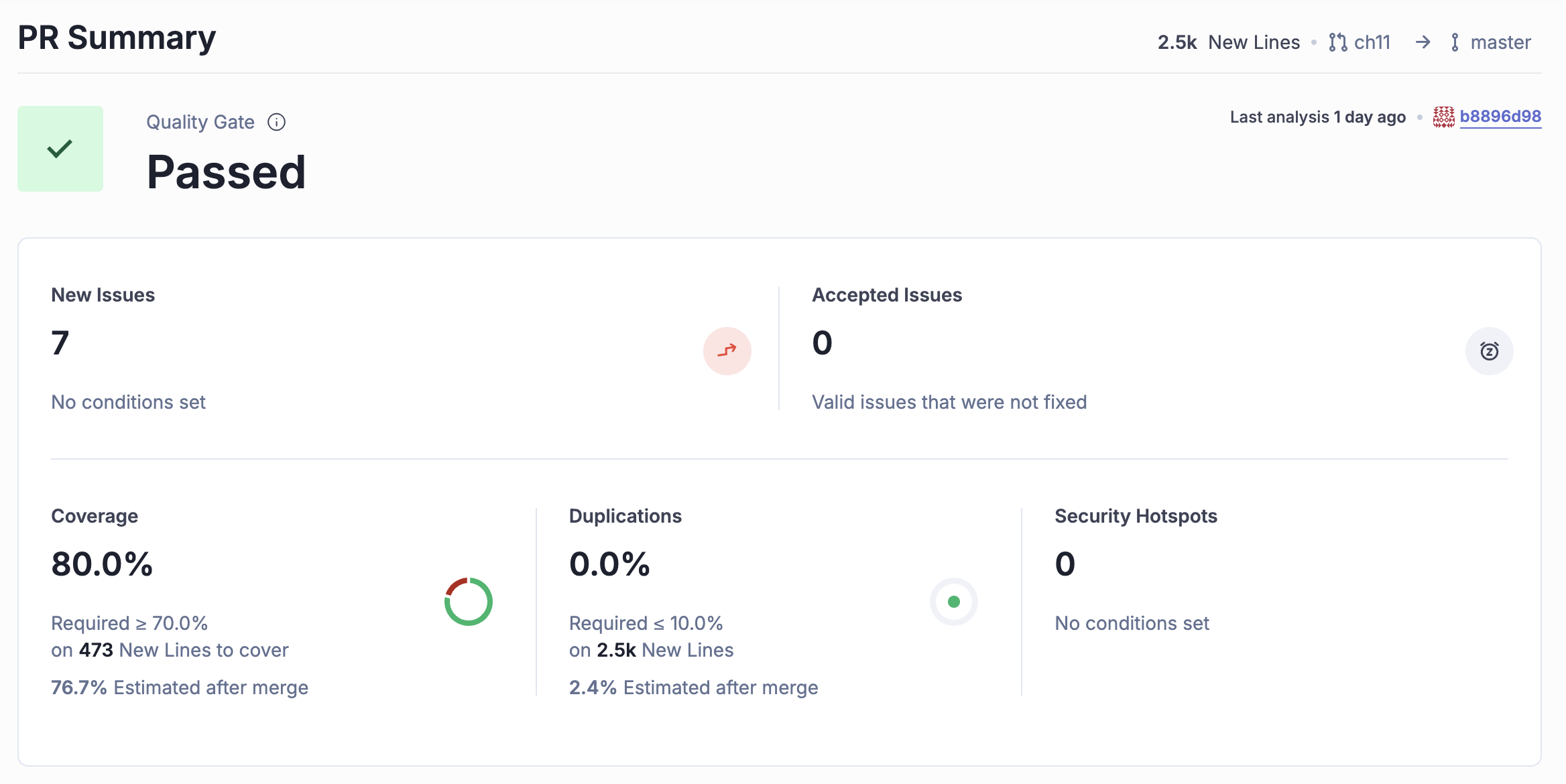Click 76.7% Estimated after merge text
Viewport: 1566px width, 784px height.
point(180,688)
